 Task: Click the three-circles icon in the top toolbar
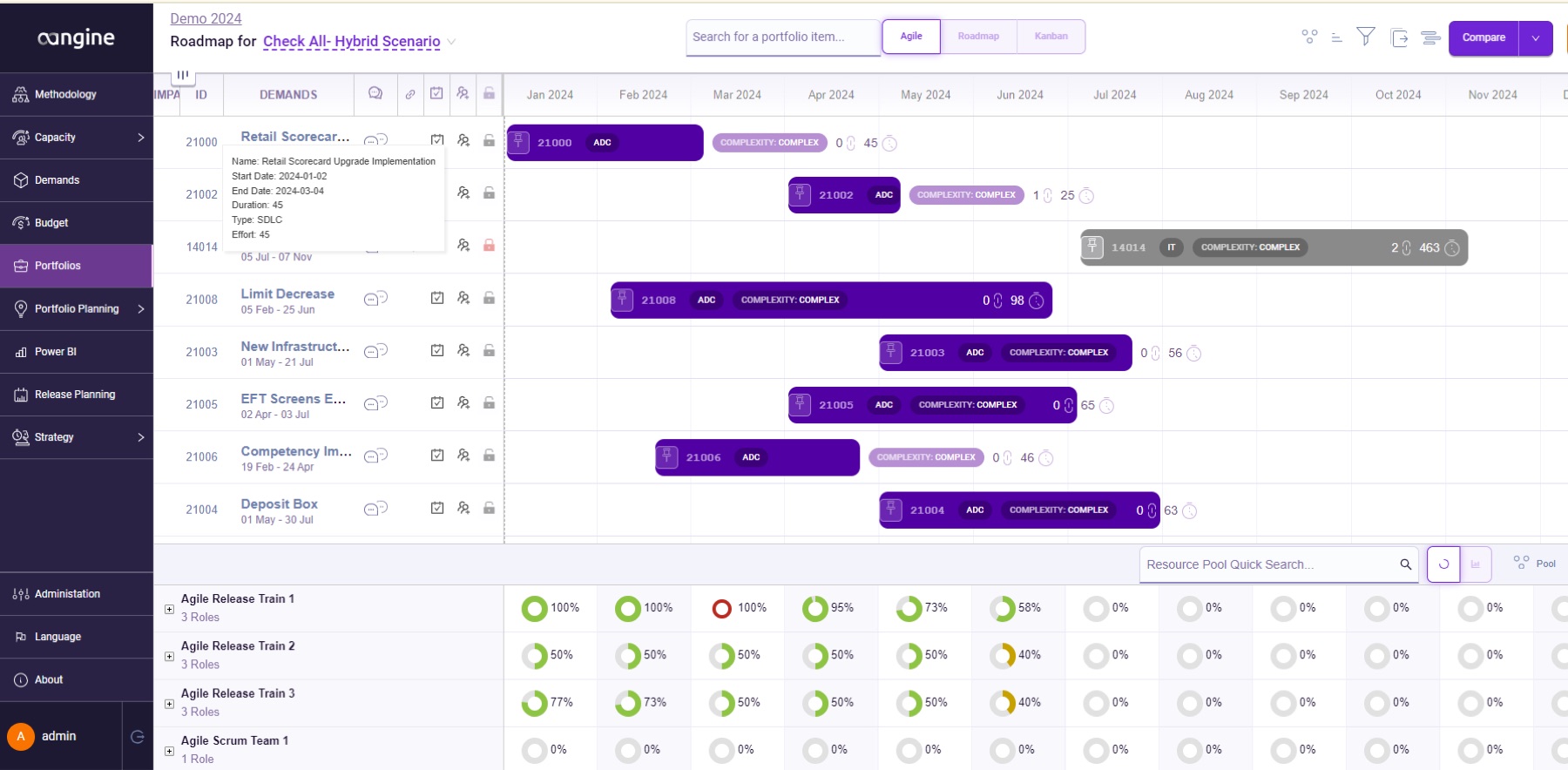pos(1309,37)
